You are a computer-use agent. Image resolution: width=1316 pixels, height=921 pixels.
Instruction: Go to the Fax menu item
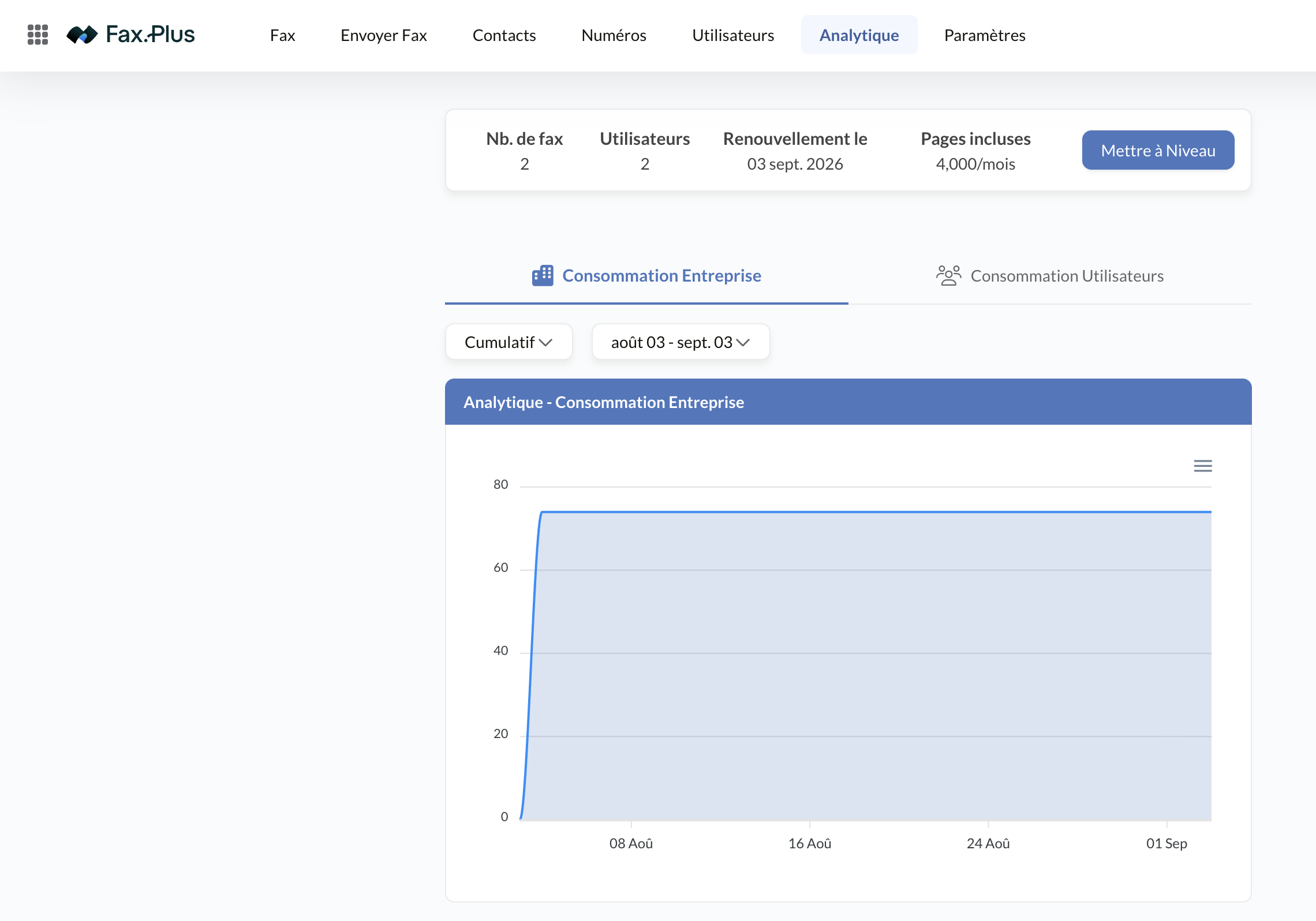(x=283, y=35)
